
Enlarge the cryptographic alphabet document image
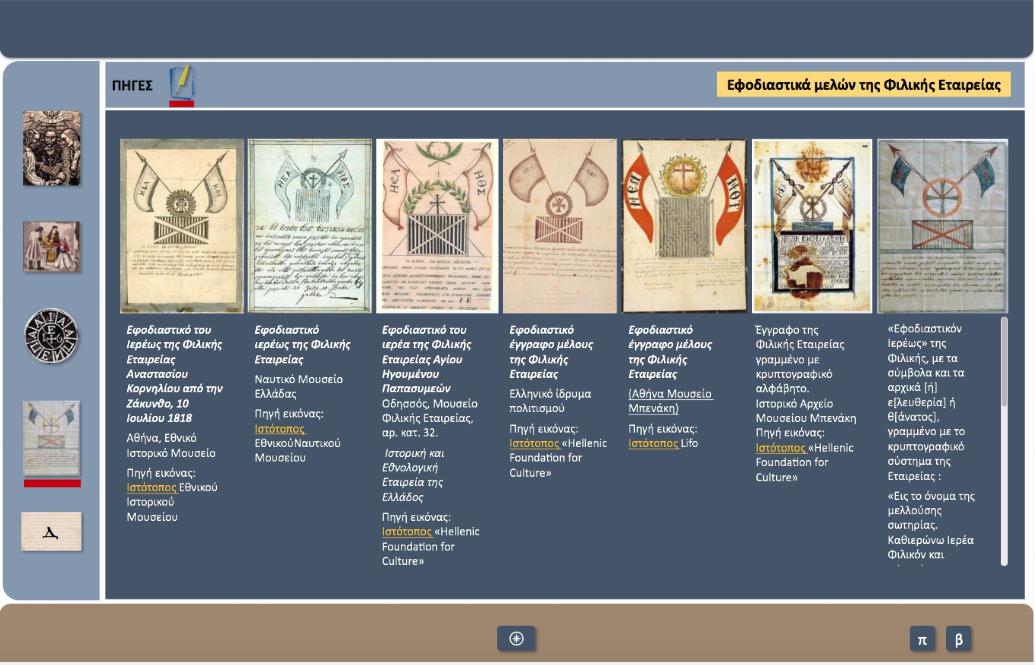pyautogui.click(x=812, y=225)
